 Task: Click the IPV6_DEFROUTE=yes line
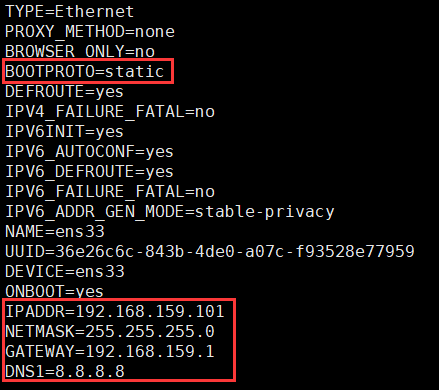pos(89,172)
